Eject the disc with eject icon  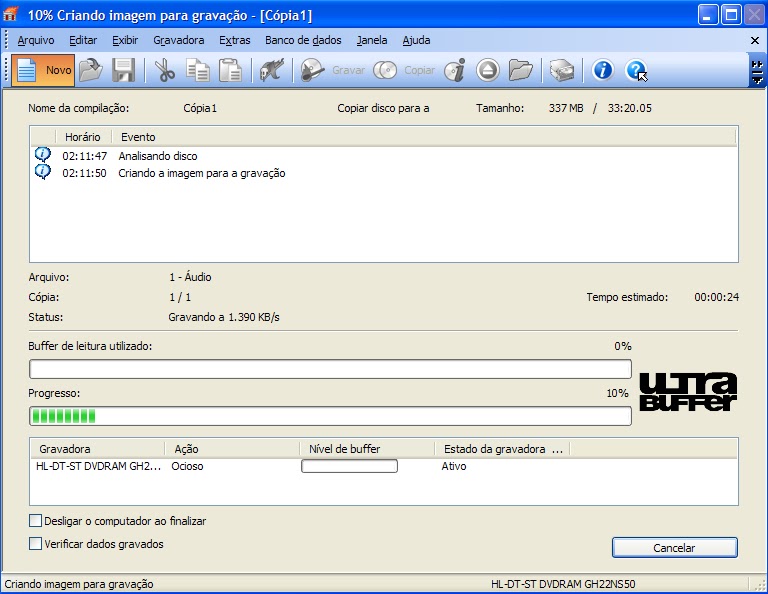487,71
